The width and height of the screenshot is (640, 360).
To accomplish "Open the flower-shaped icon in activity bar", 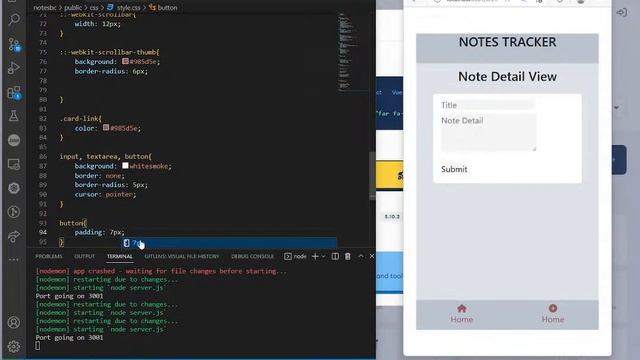I will click(14, 188).
